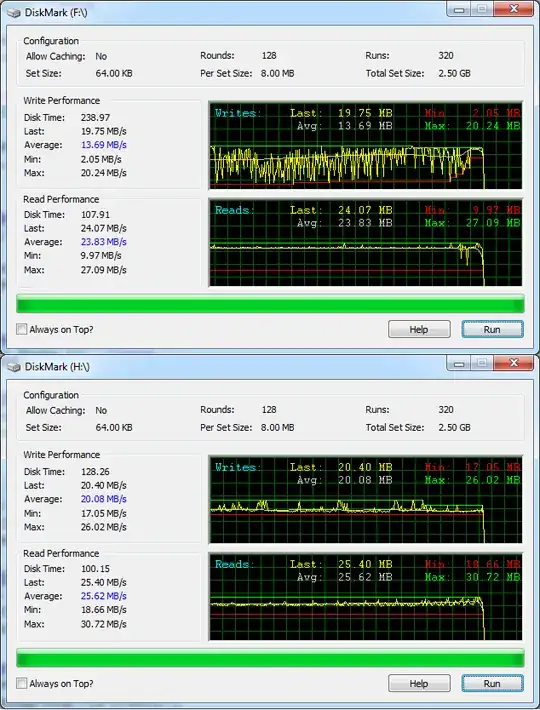Click the Rounds 128 value in H:\ window
Viewport: 540px width, 710px height.
pyautogui.click(x=269, y=409)
